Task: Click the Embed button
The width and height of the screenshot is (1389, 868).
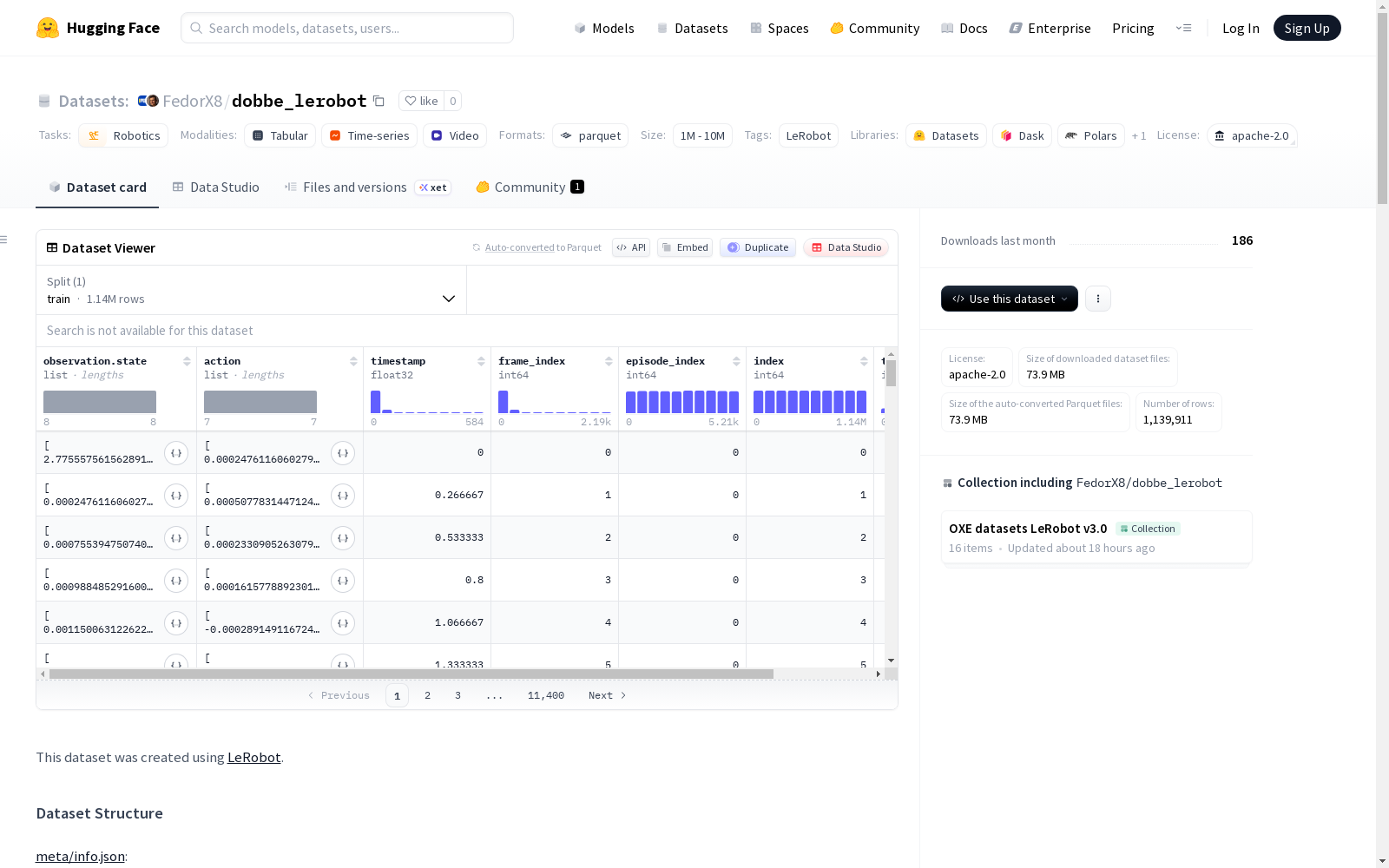Action: pyautogui.click(x=685, y=247)
